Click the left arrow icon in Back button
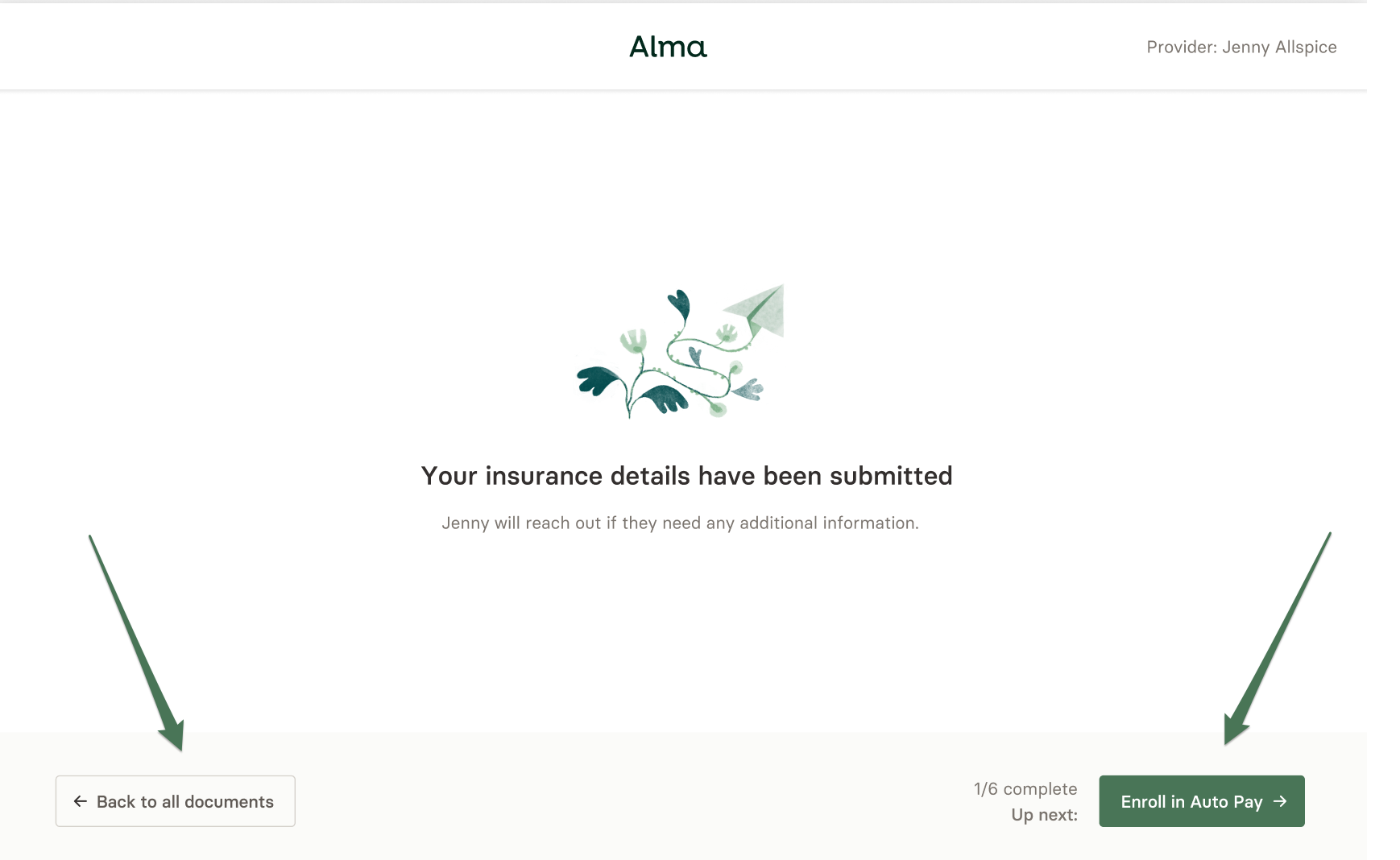Screen dimensions: 1400x860 coord(81,801)
